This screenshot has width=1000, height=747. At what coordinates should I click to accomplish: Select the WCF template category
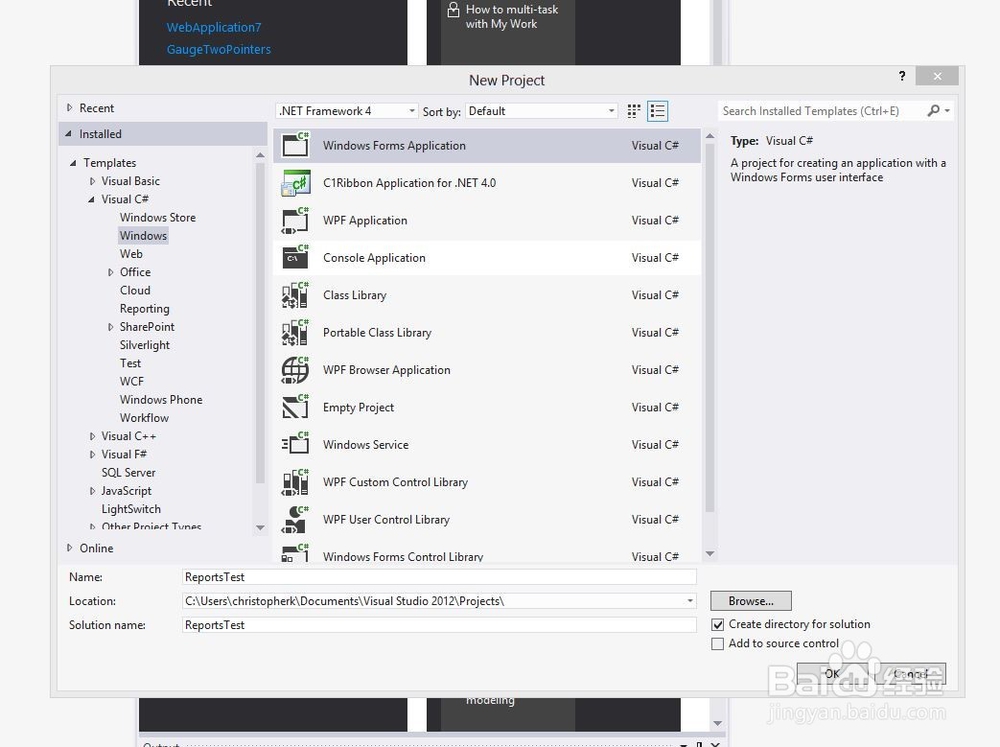click(131, 381)
